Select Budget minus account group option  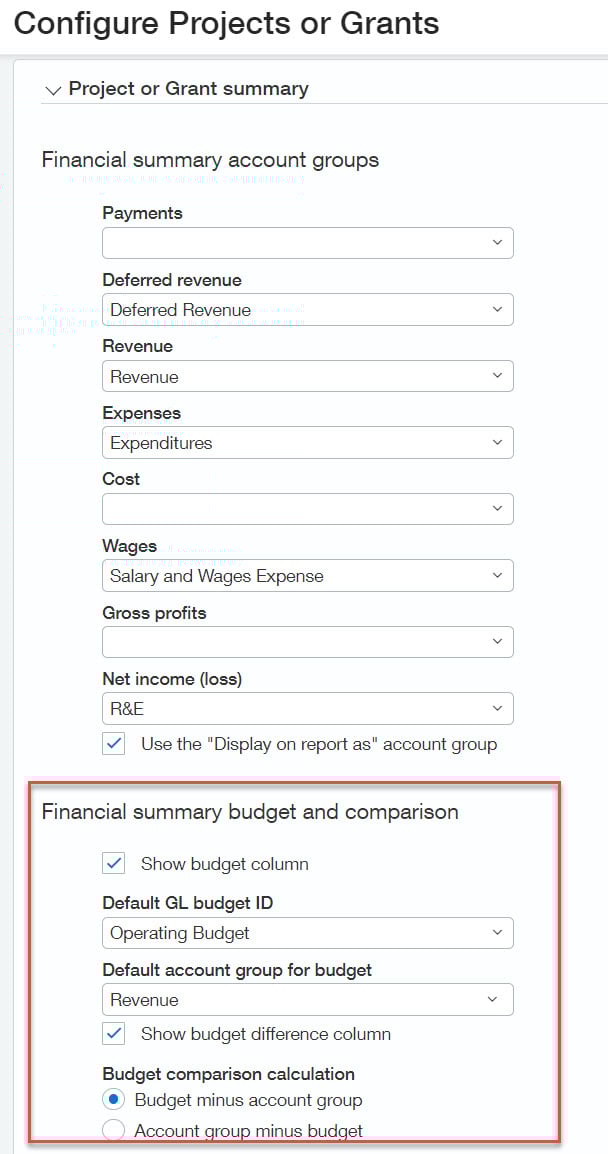point(114,1100)
